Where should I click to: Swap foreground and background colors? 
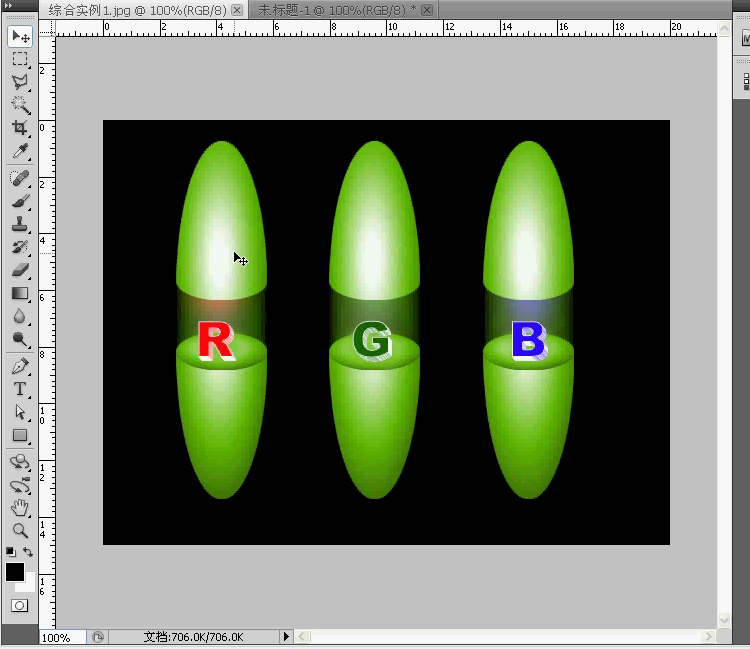click(28, 552)
